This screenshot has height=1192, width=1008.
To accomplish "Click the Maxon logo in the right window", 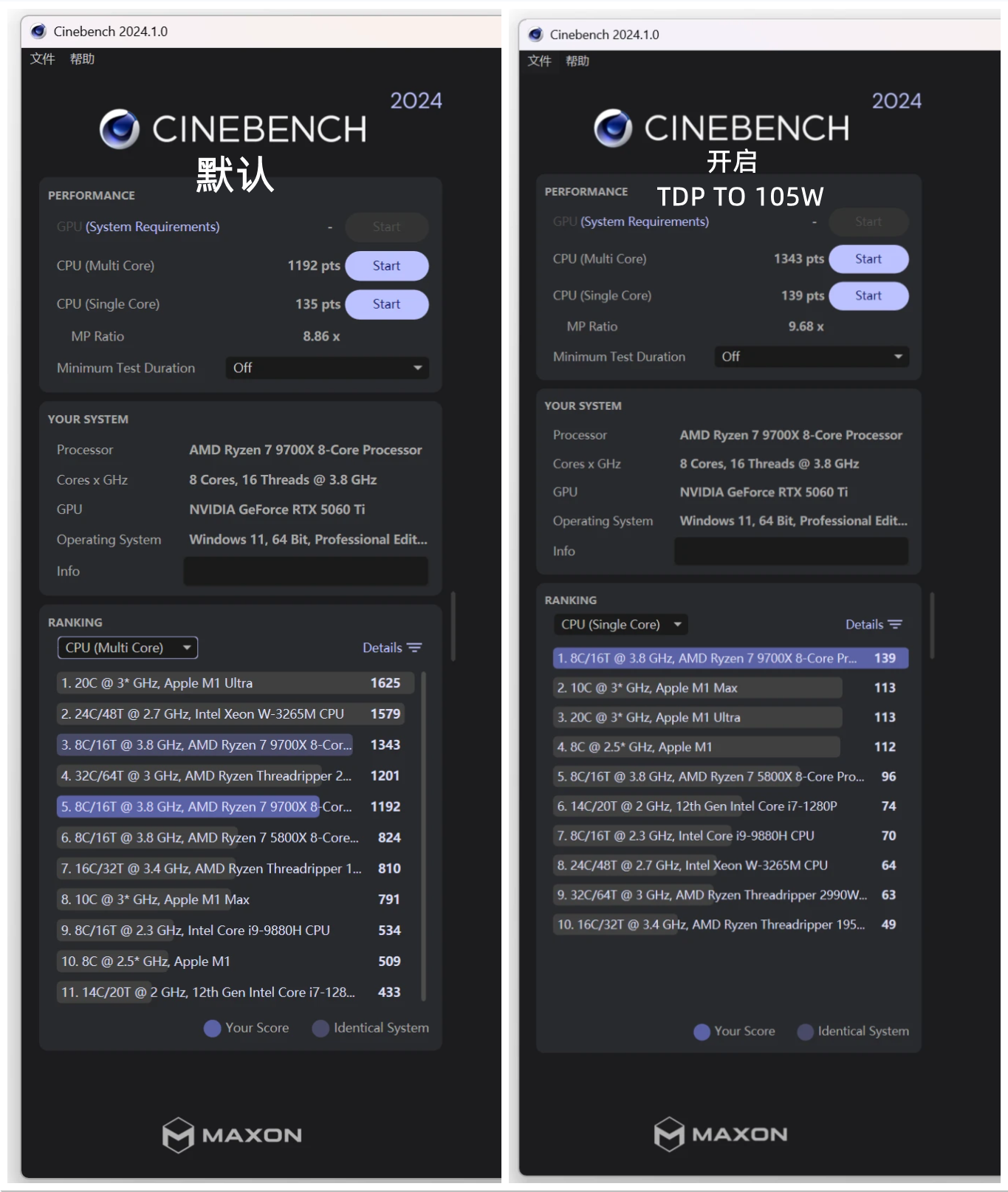I will 721,1134.
